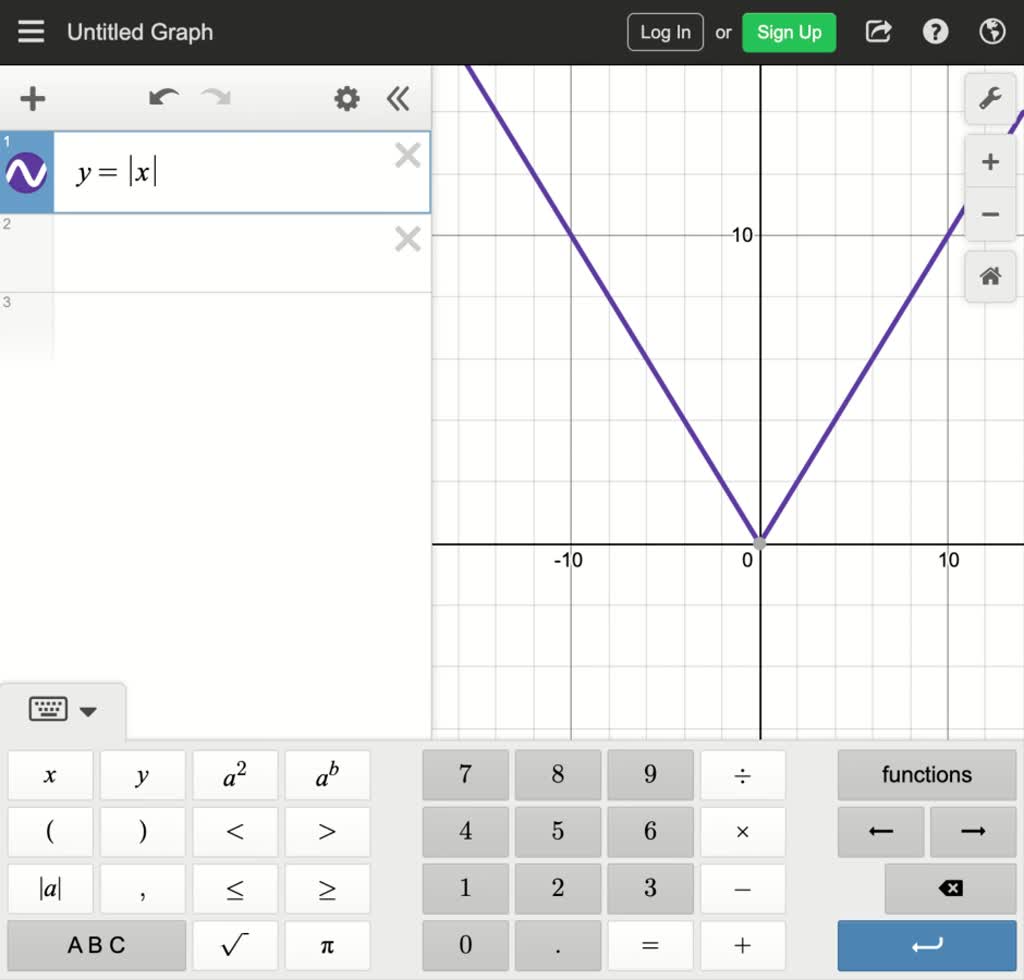Click the Log In button
The image size is (1024, 980).
664,31
